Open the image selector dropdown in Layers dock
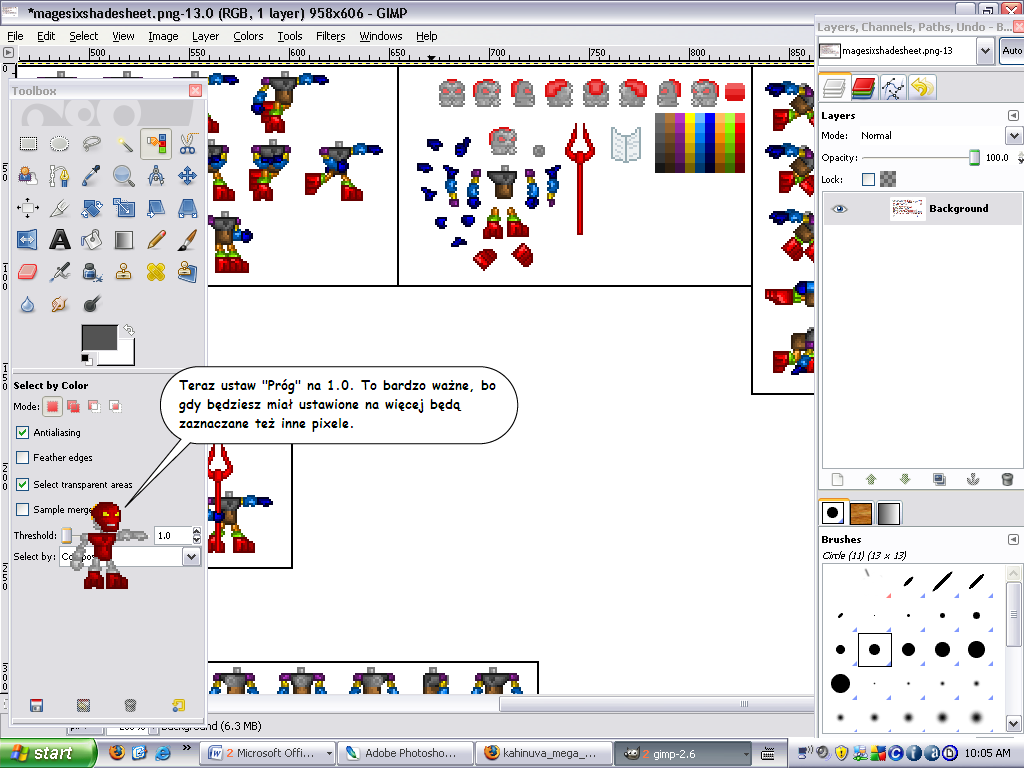1024x768 pixels. coord(985,50)
